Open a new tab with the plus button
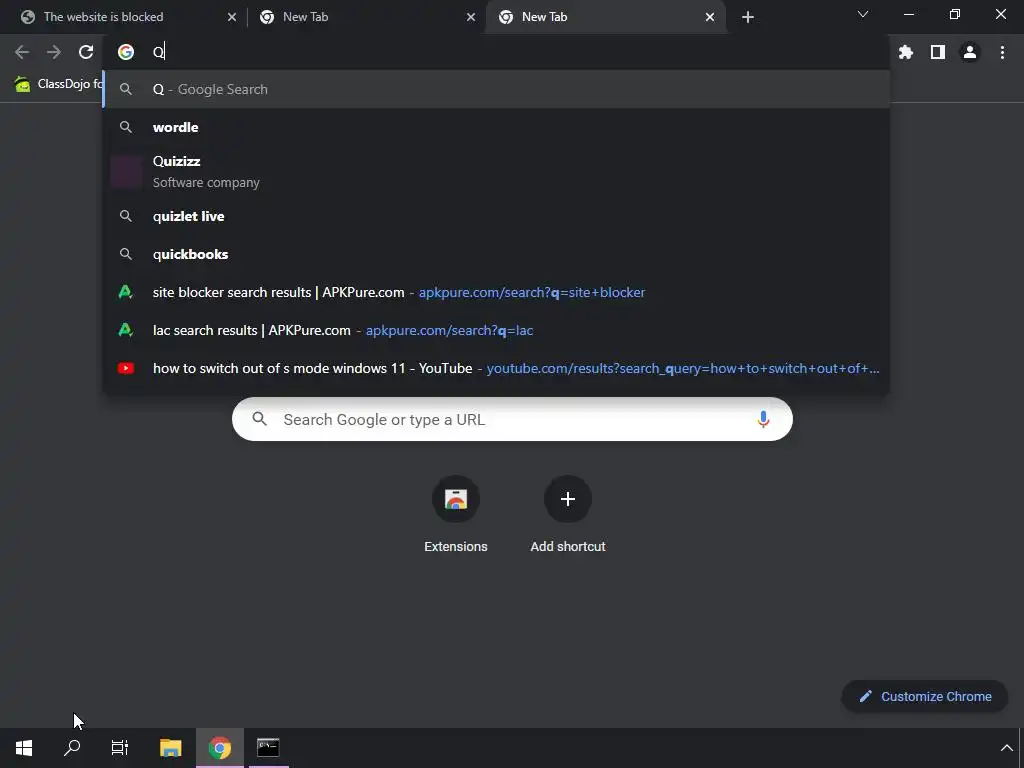 [748, 17]
